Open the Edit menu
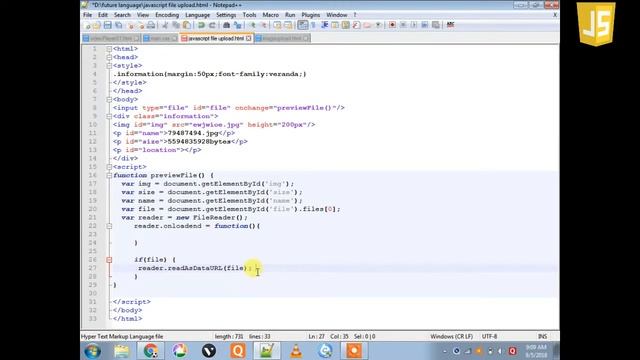This screenshot has width=640, height=360. 103,15
